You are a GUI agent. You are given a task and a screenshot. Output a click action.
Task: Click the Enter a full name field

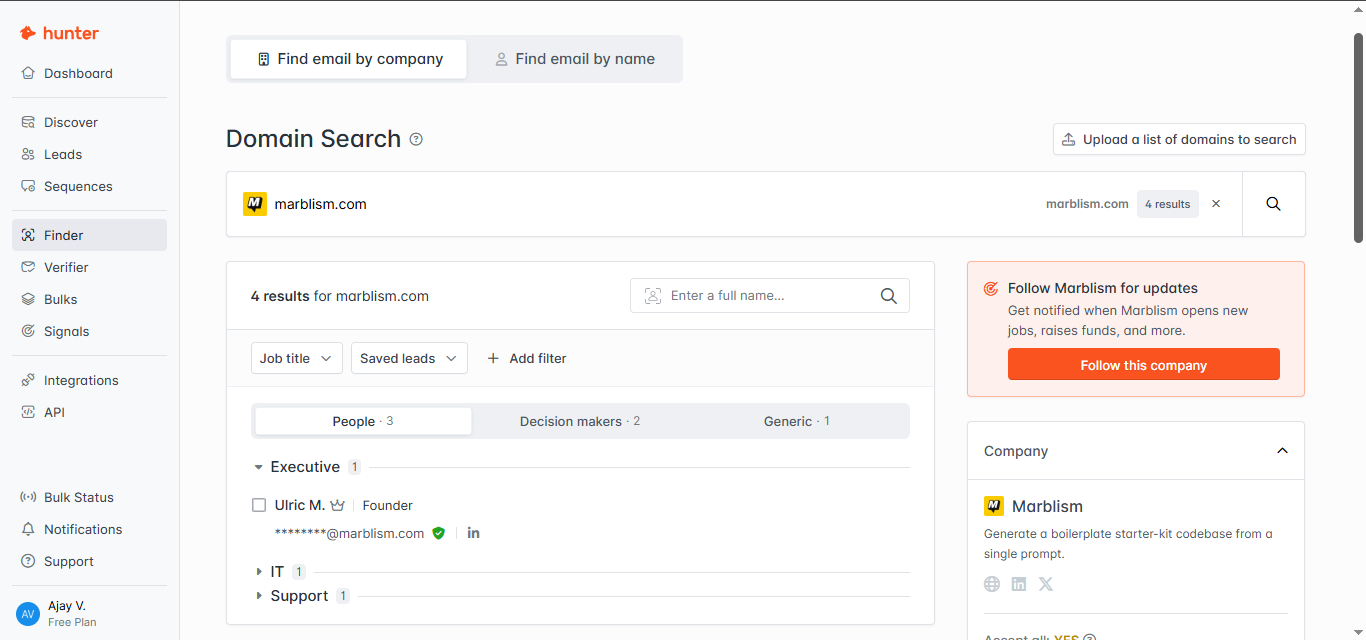[770, 295]
